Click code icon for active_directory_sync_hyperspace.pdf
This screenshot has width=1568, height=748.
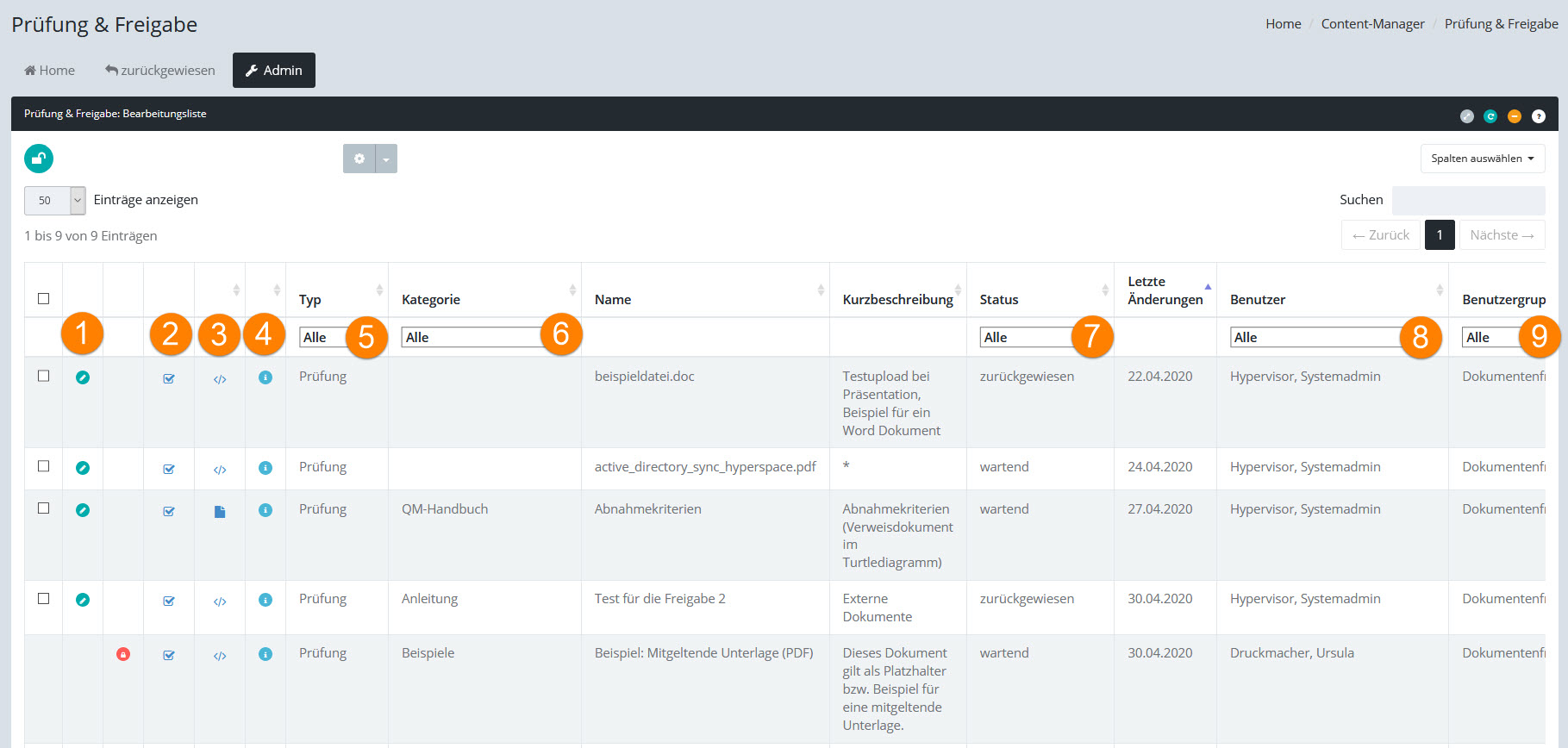pyautogui.click(x=220, y=470)
